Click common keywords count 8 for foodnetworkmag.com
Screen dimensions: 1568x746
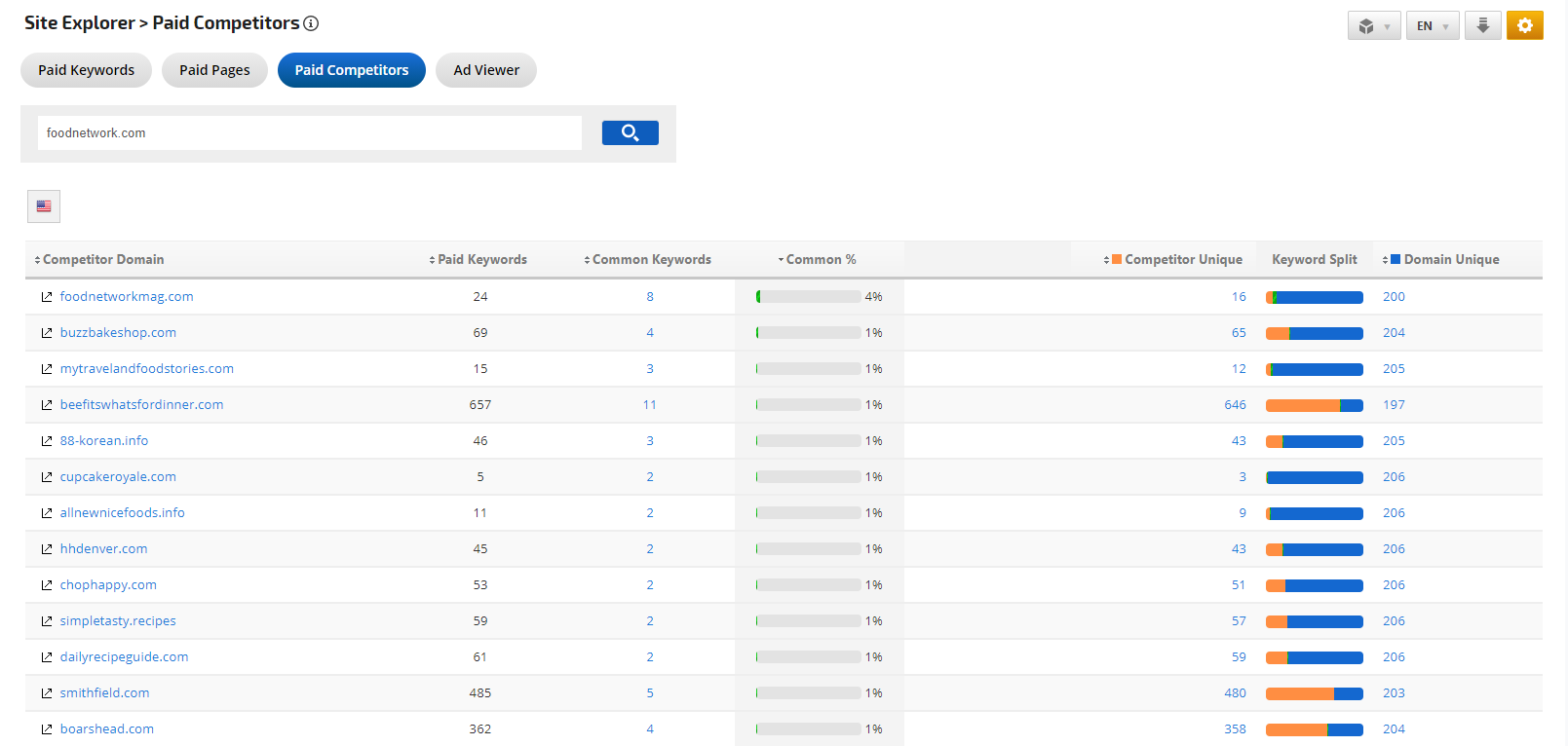pyautogui.click(x=650, y=297)
